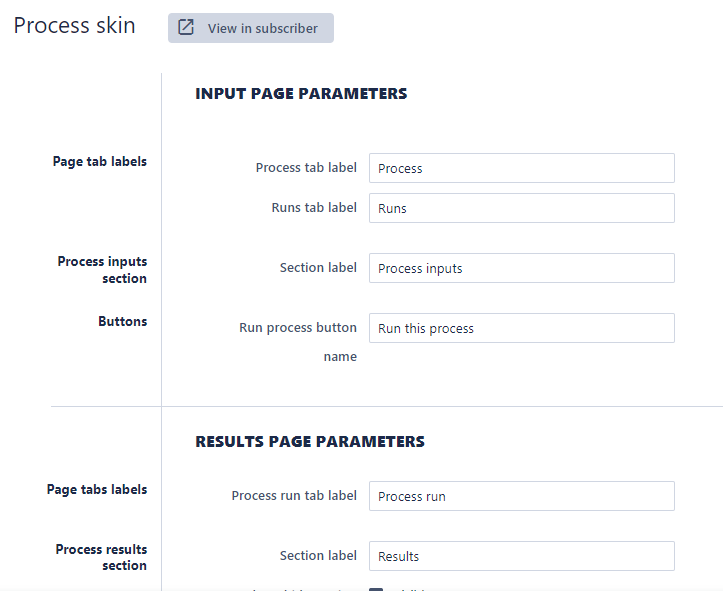The width and height of the screenshot is (723, 591).
Task: Click the 'Process results section' group heading
Action: [101, 557]
